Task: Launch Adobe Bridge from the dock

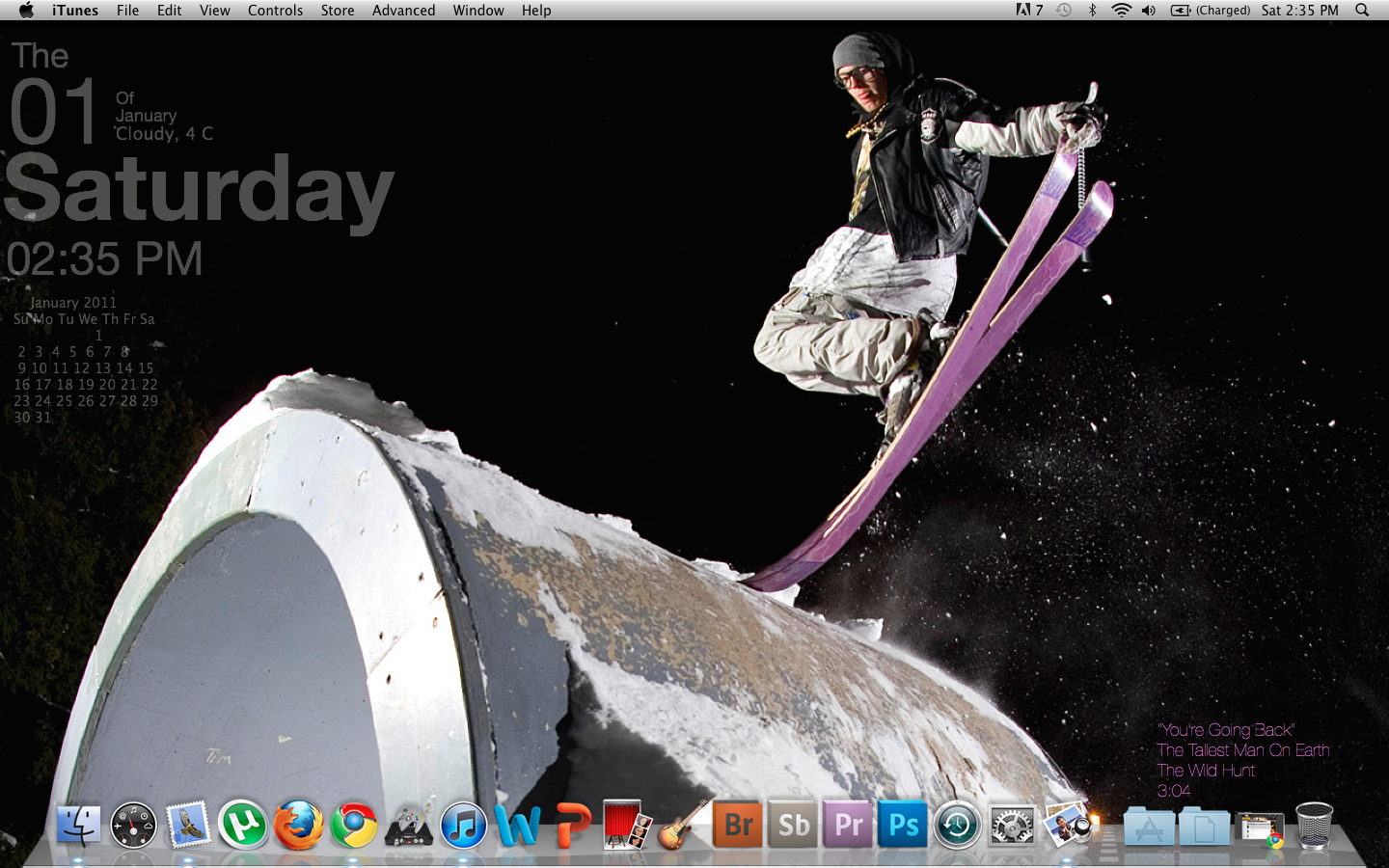Action: (737, 825)
